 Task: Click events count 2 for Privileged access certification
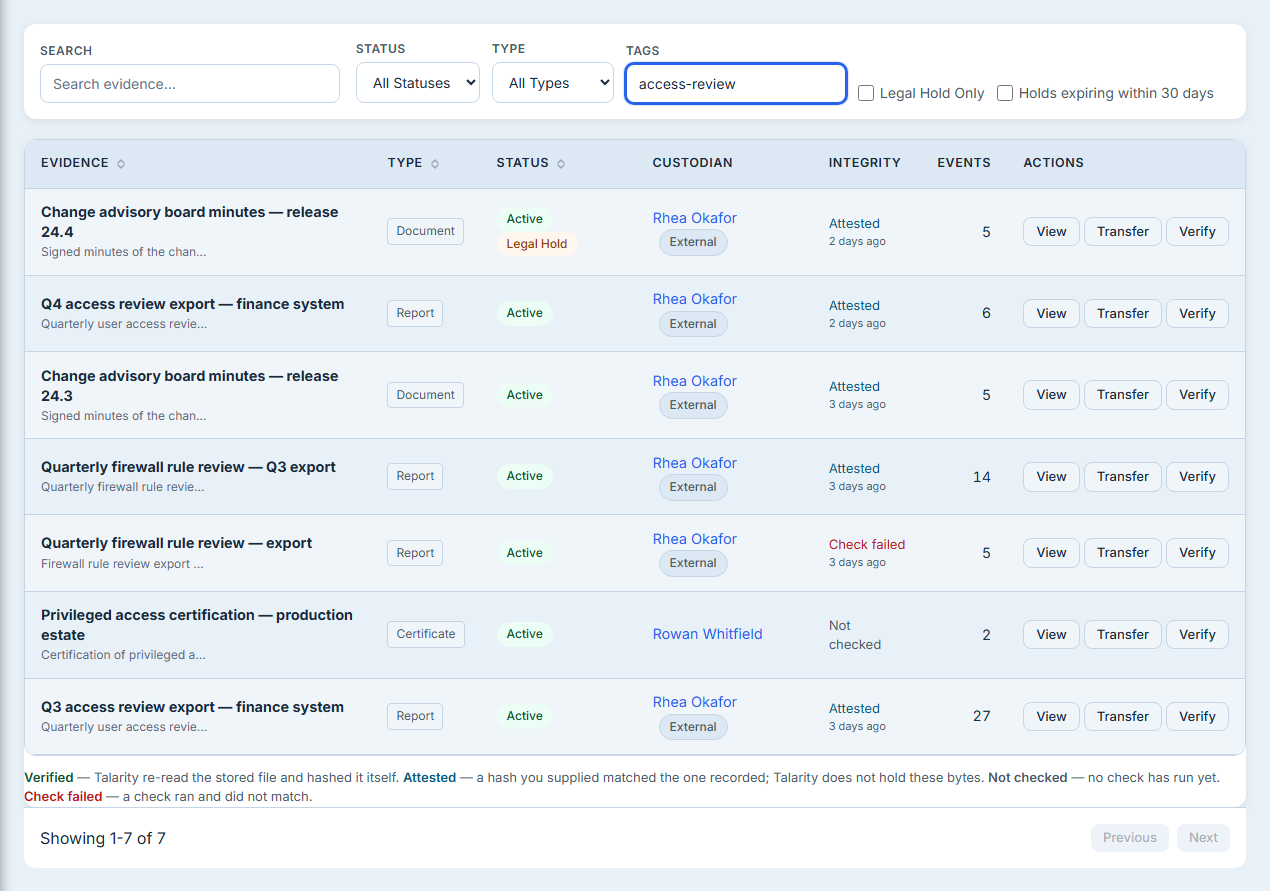tap(986, 635)
